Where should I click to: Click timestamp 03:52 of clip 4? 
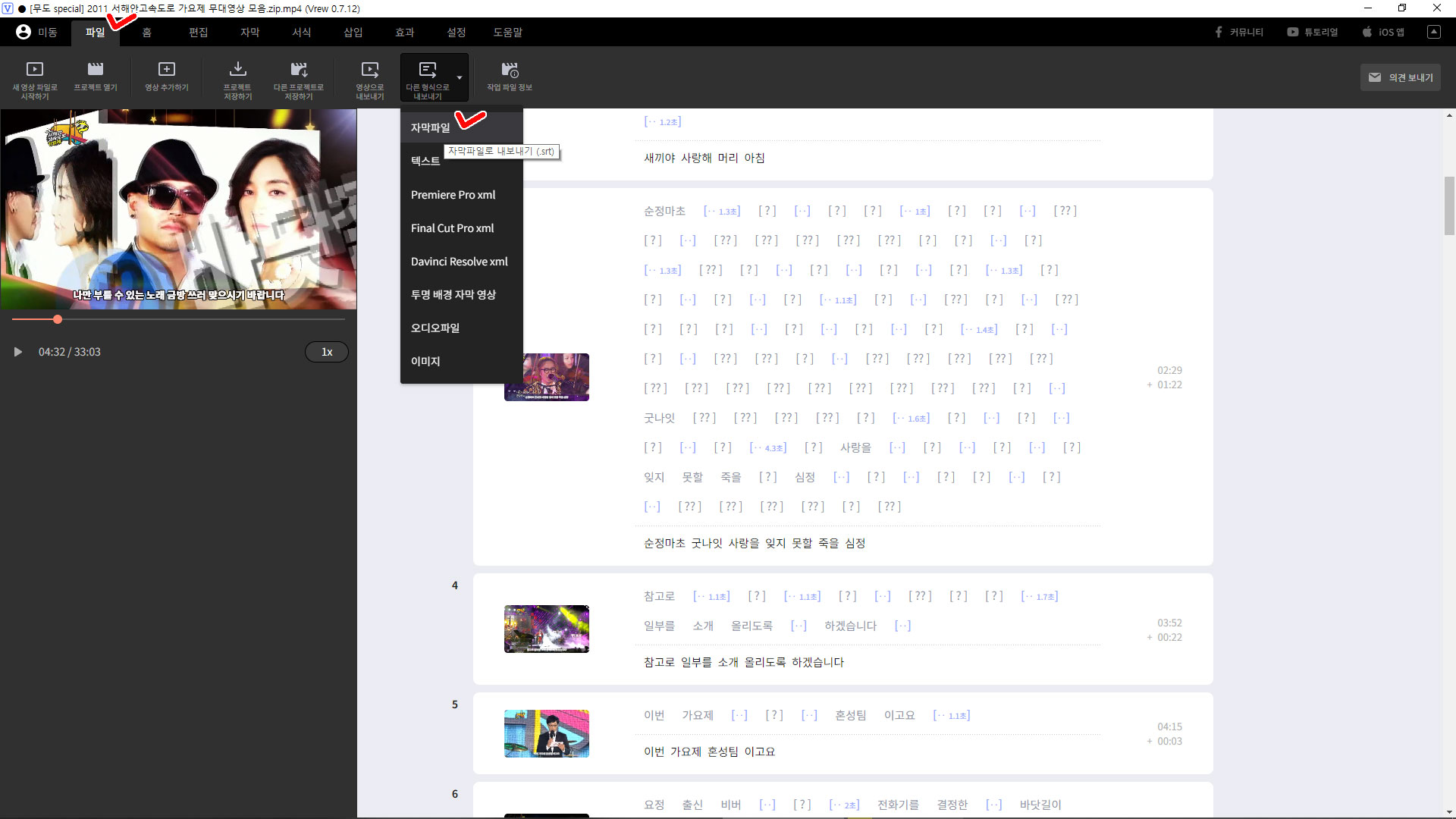[x=1169, y=623]
